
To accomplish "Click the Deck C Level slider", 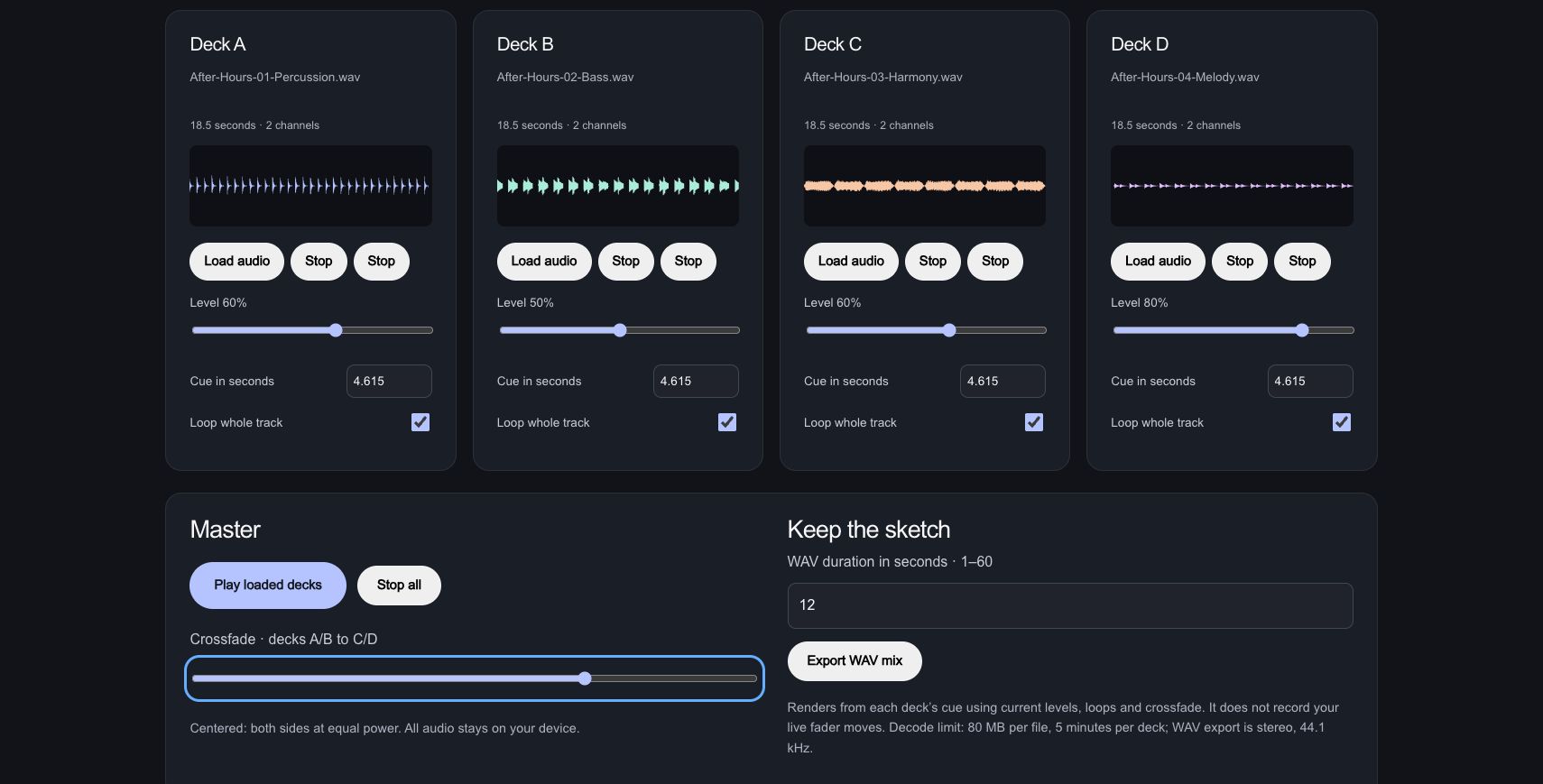I will pos(927,330).
